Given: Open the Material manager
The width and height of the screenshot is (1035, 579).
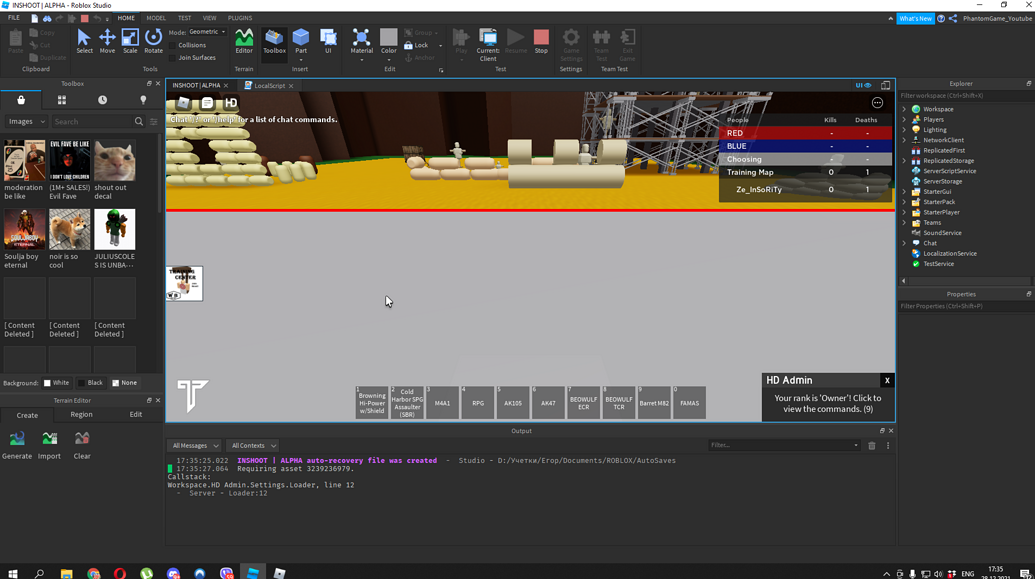Looking at the screenshot, I should pos(361,42).
